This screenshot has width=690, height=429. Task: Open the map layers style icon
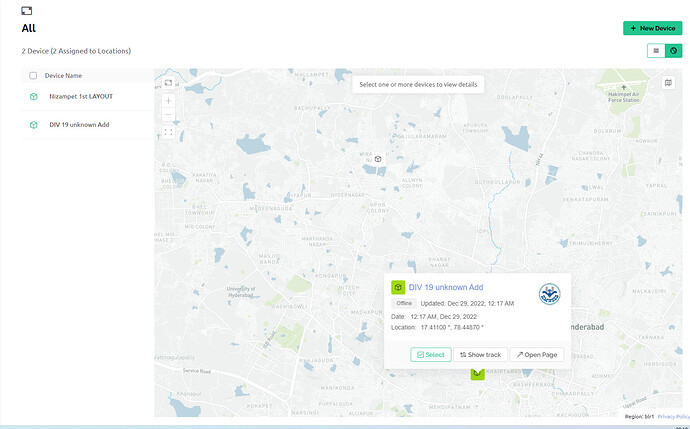668,83
